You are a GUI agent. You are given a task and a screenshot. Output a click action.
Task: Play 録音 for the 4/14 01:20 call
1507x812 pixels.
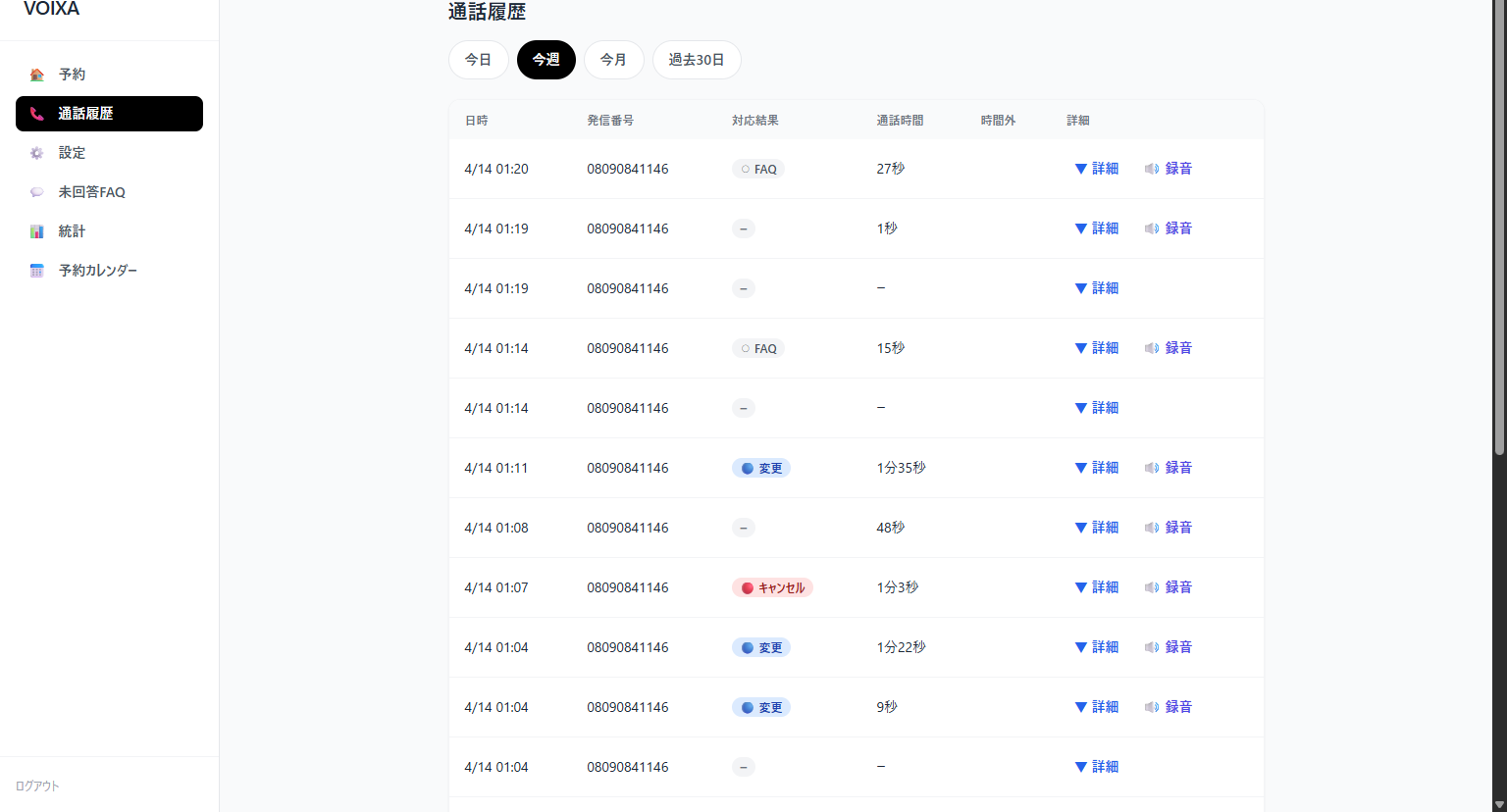(1169, 169)
